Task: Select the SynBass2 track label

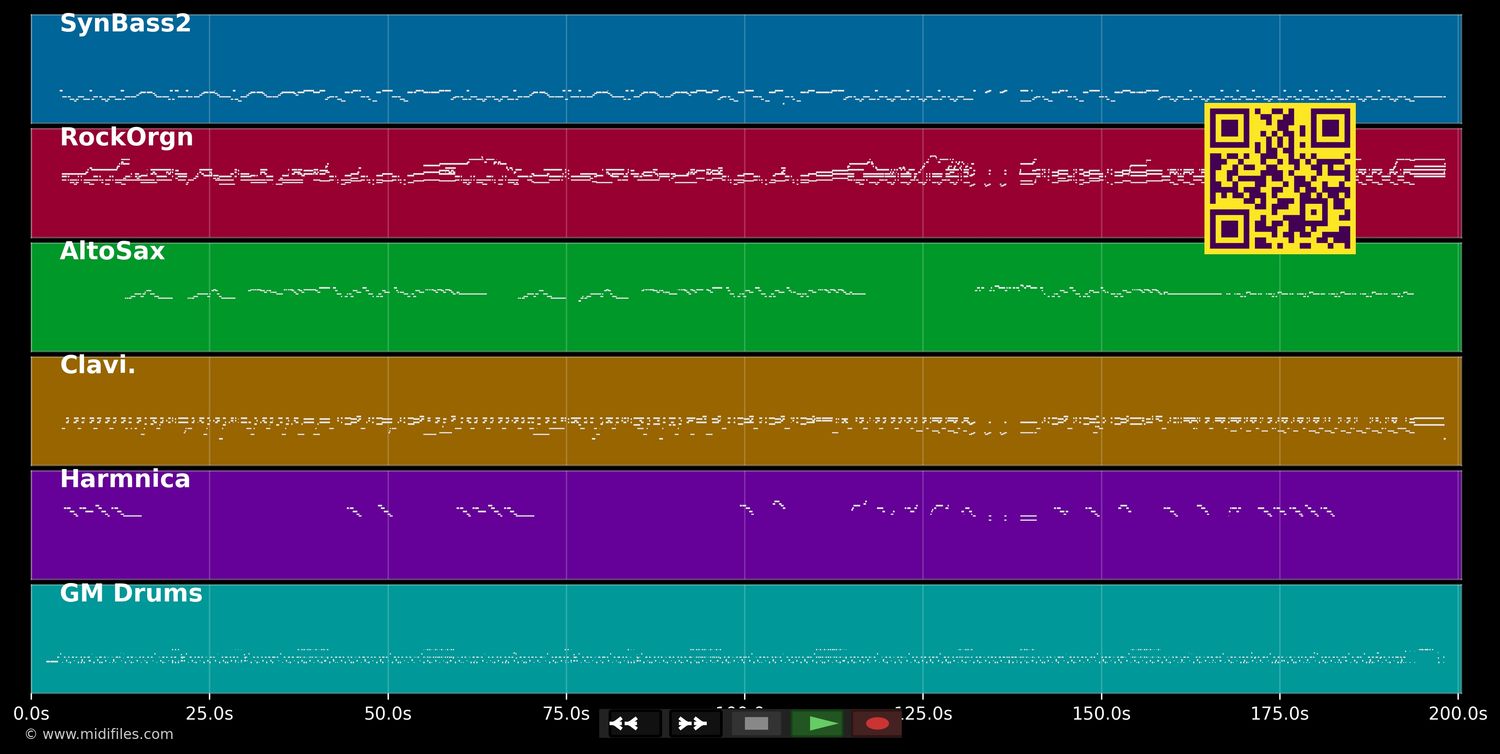Action: click(125, 24)
